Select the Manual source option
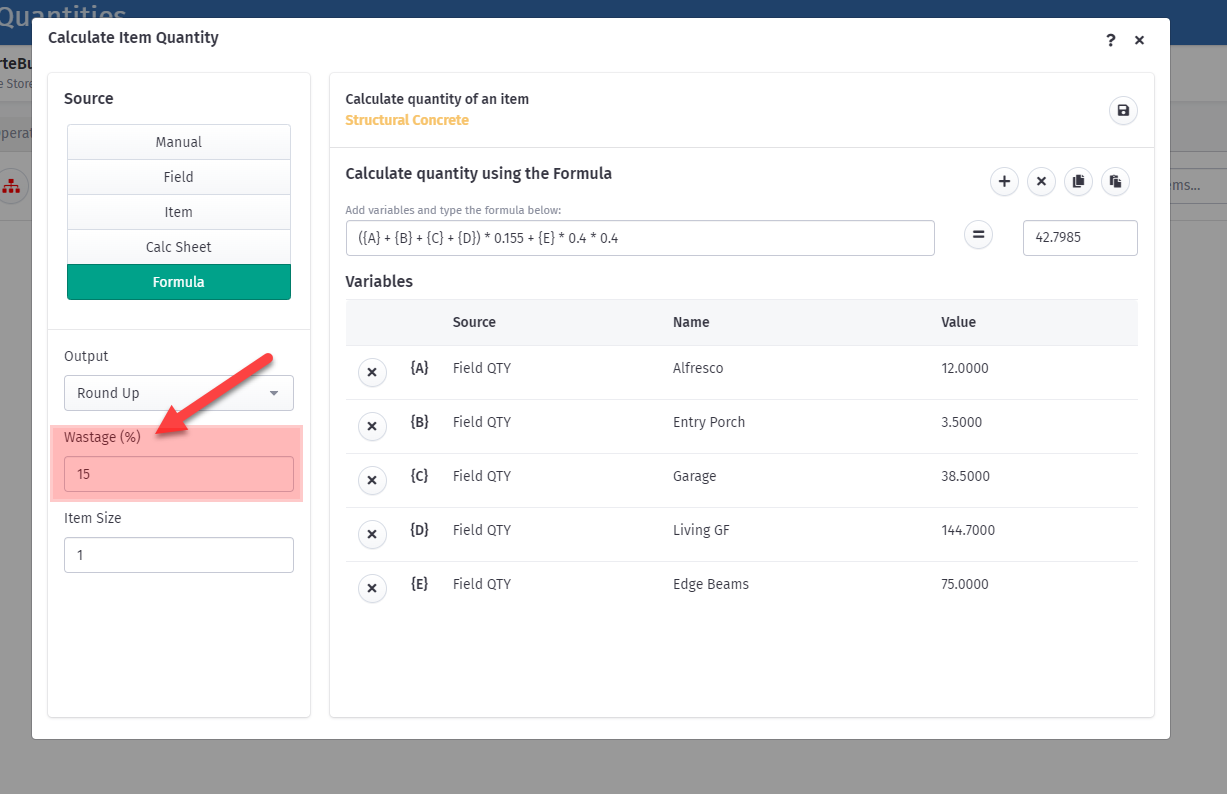This screenshot has width=1227, height=794. click(x=179, y=142)
